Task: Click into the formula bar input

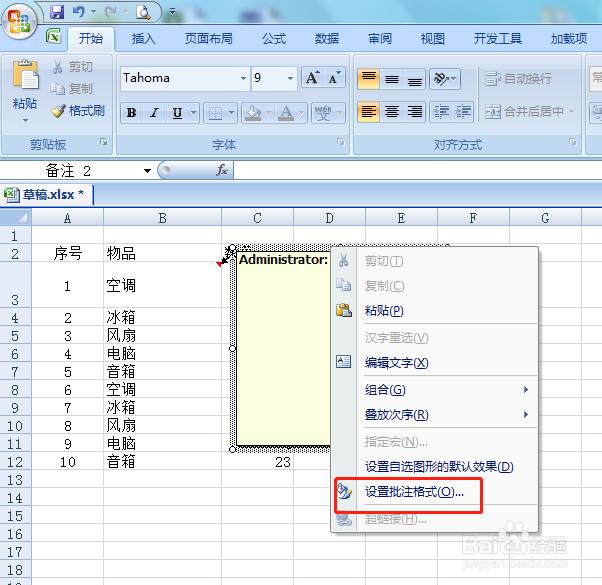Action: coord(418,170)
